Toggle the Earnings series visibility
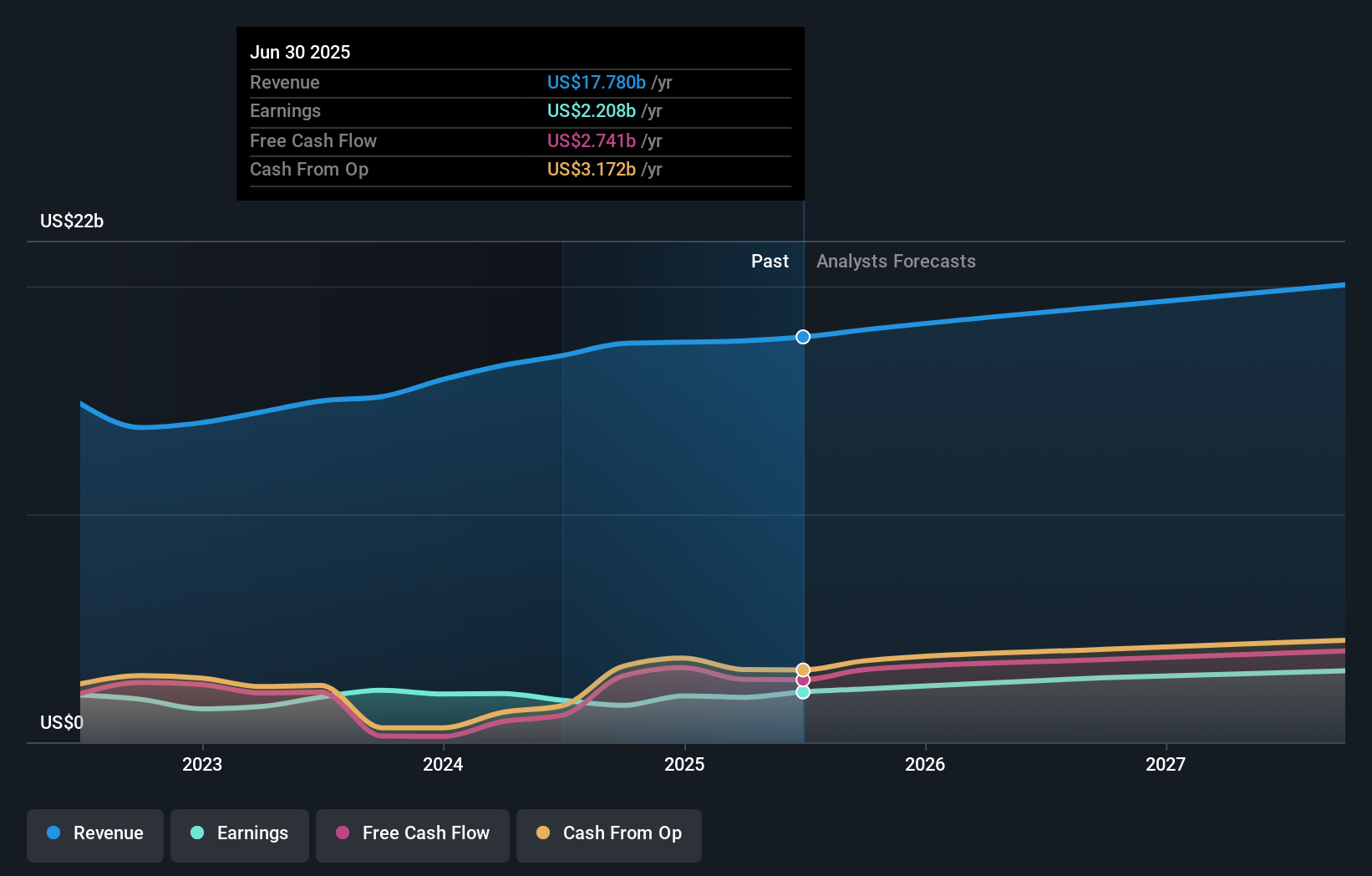Screen dimensions: 1372x876 (x=240, y=833)
